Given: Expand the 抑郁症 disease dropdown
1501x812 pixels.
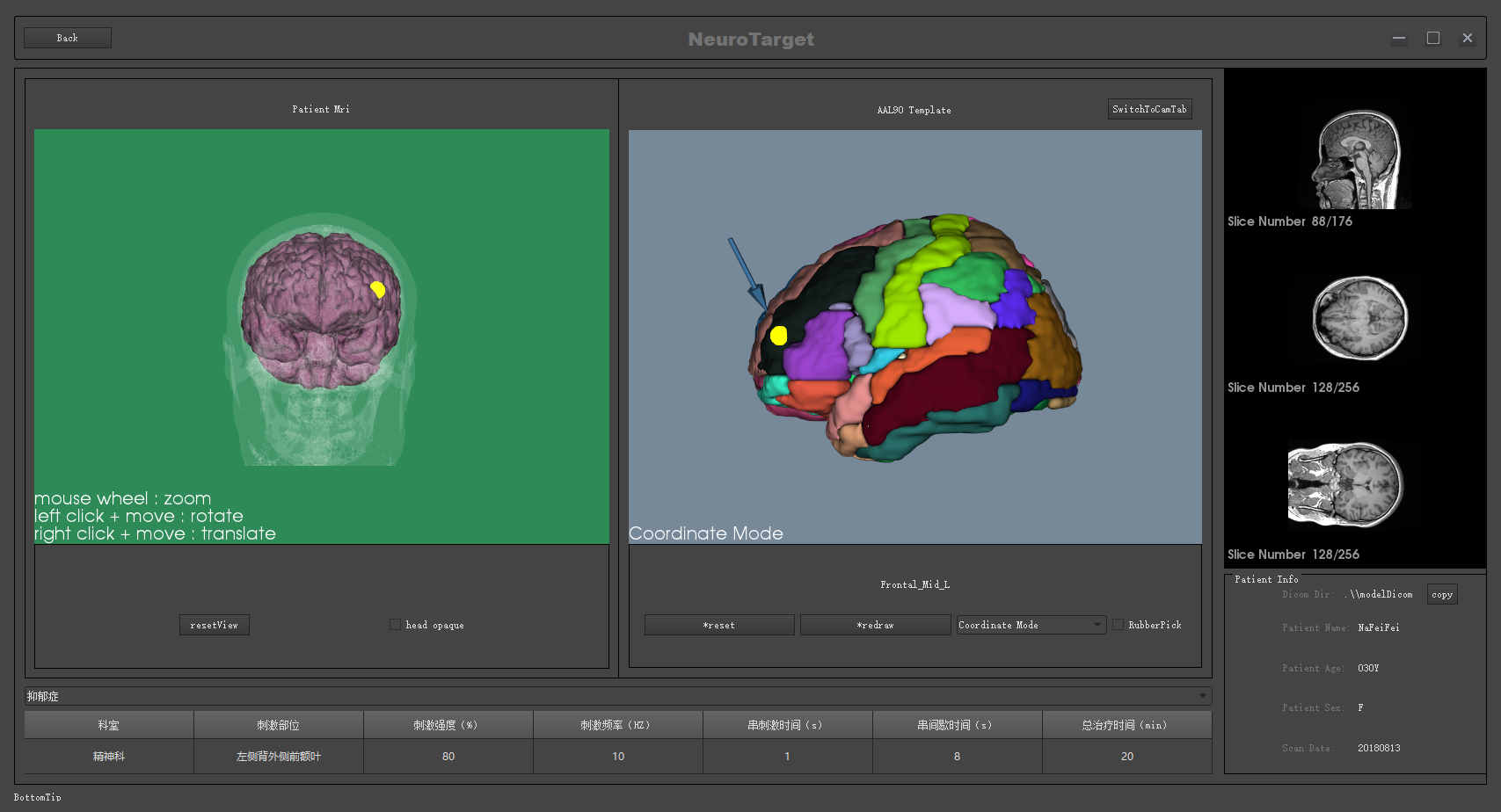Looking at the screenshot, I should coord(618,696).
